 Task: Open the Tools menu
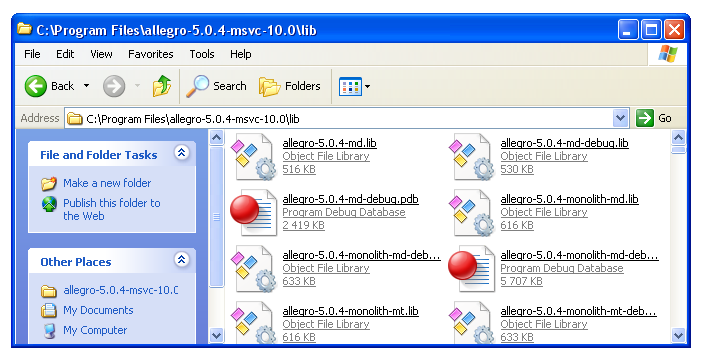pos(202,54)
